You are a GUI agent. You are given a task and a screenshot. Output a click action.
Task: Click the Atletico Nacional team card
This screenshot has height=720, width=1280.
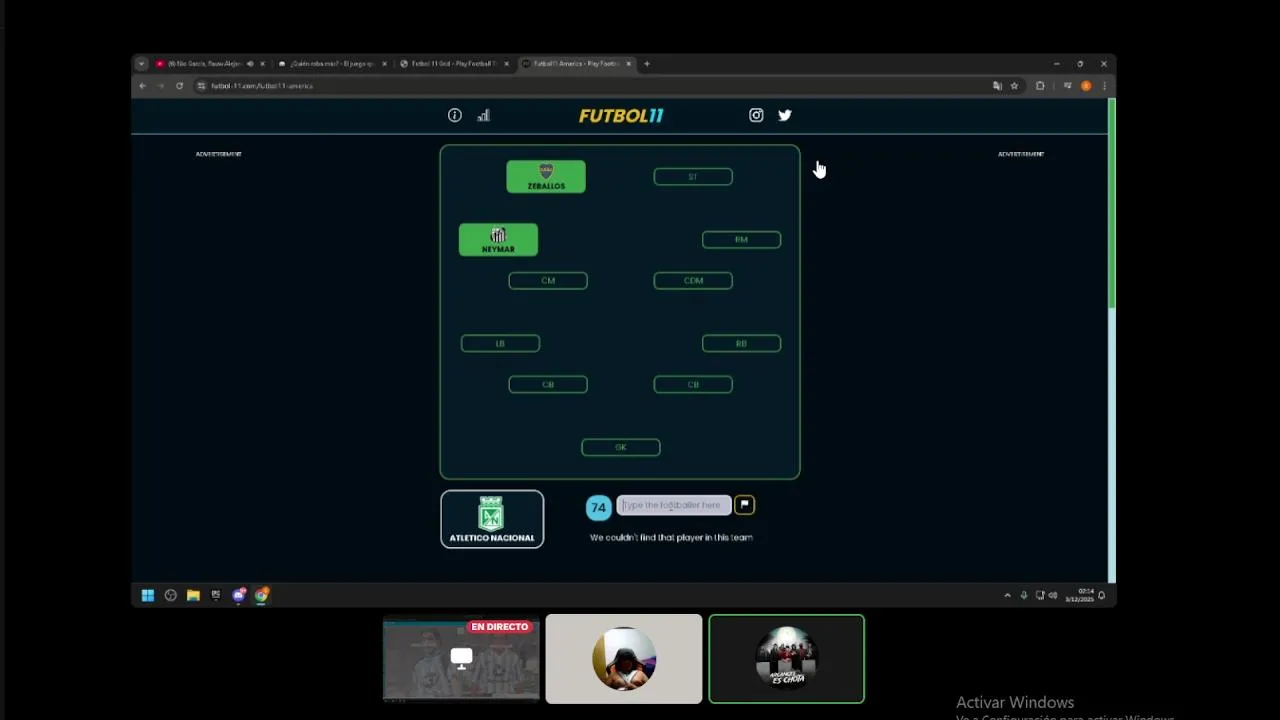tap(492, 519)
